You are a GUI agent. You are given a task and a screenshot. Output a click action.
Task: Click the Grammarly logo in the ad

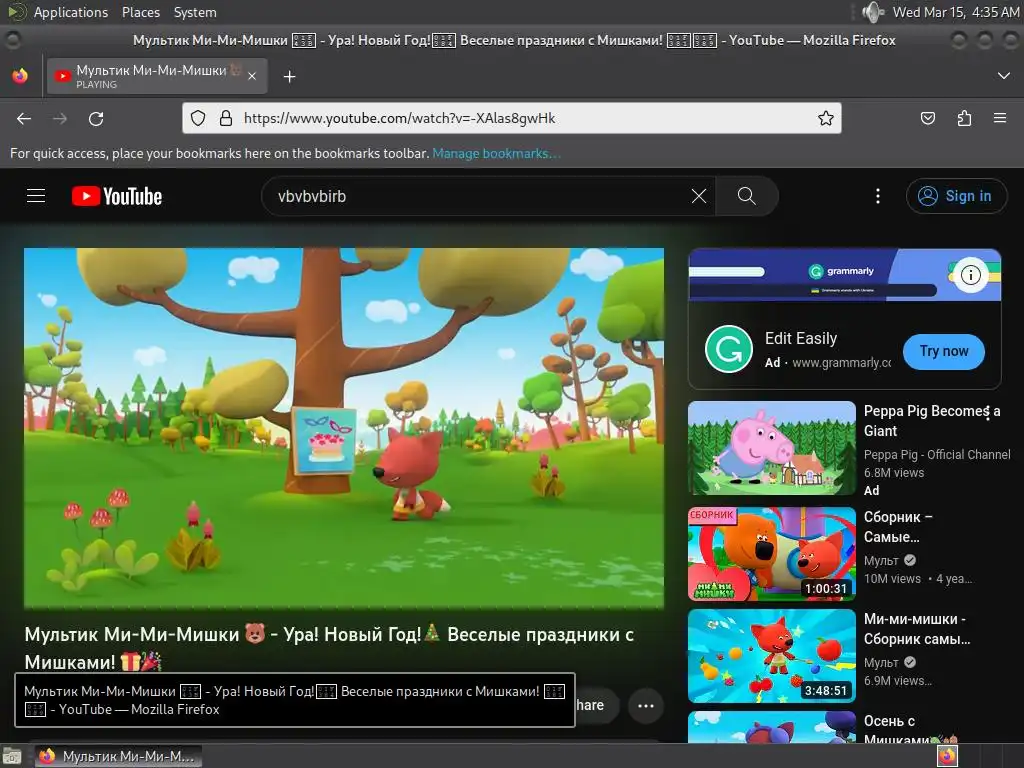point(729,349)
